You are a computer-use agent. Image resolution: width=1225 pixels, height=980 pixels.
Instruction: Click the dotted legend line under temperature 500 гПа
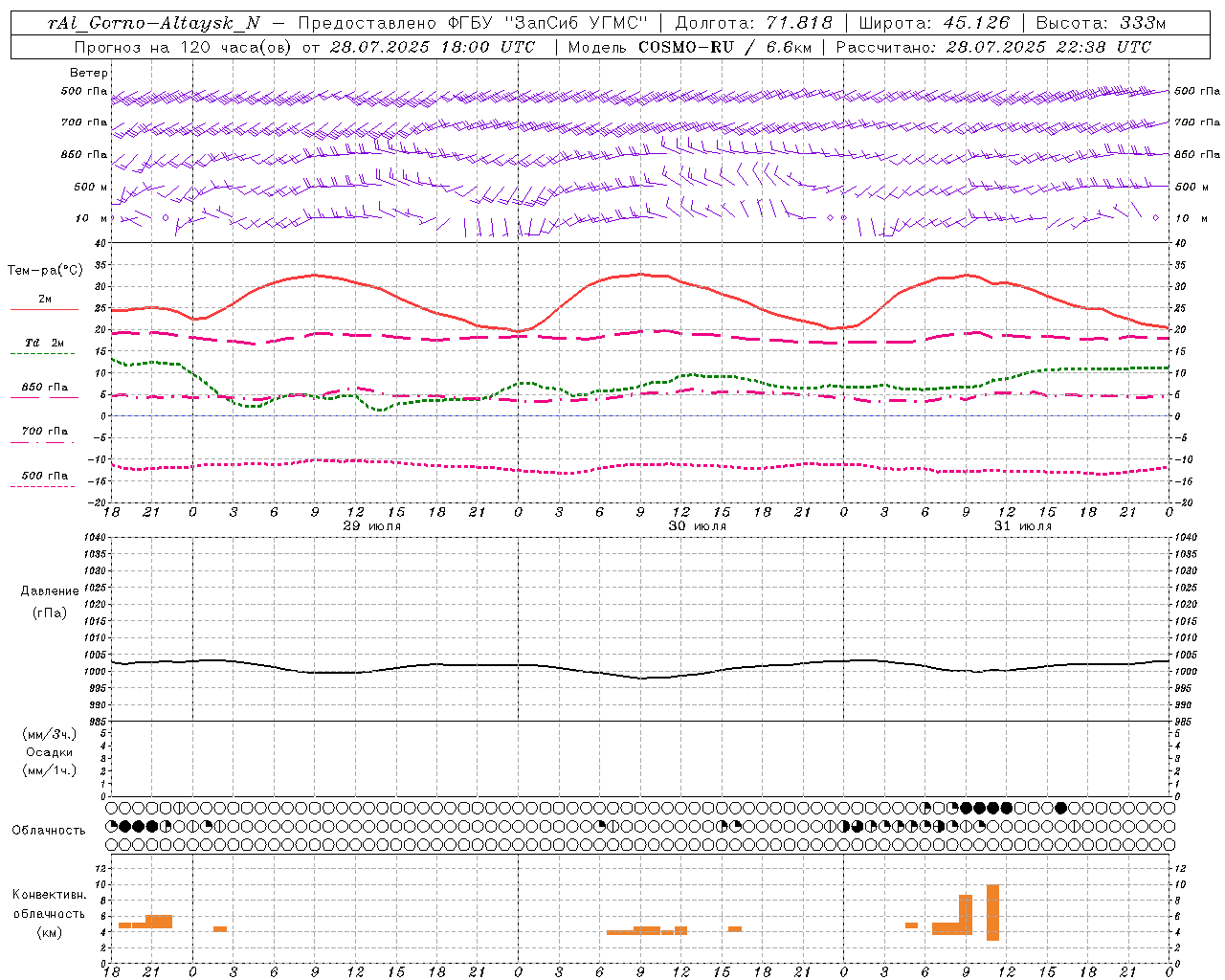click(x=42, y=486)
